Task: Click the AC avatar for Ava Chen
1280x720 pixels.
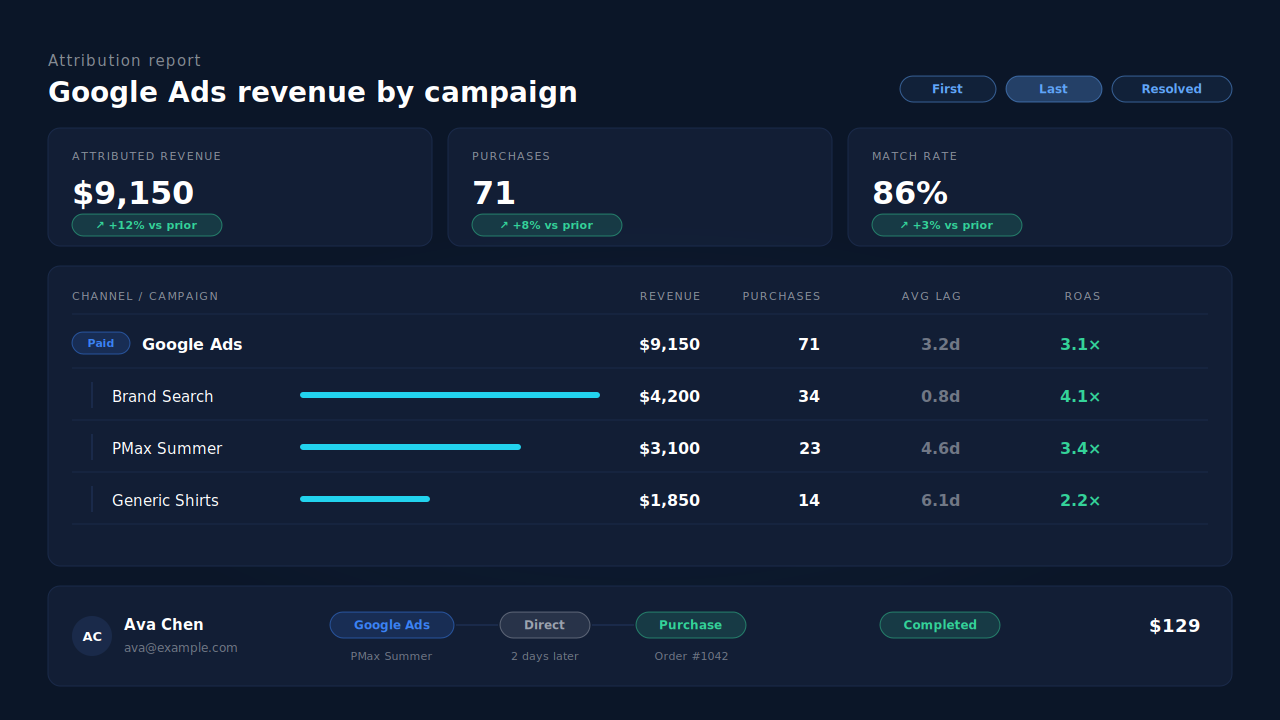Action: pos(92,636)
